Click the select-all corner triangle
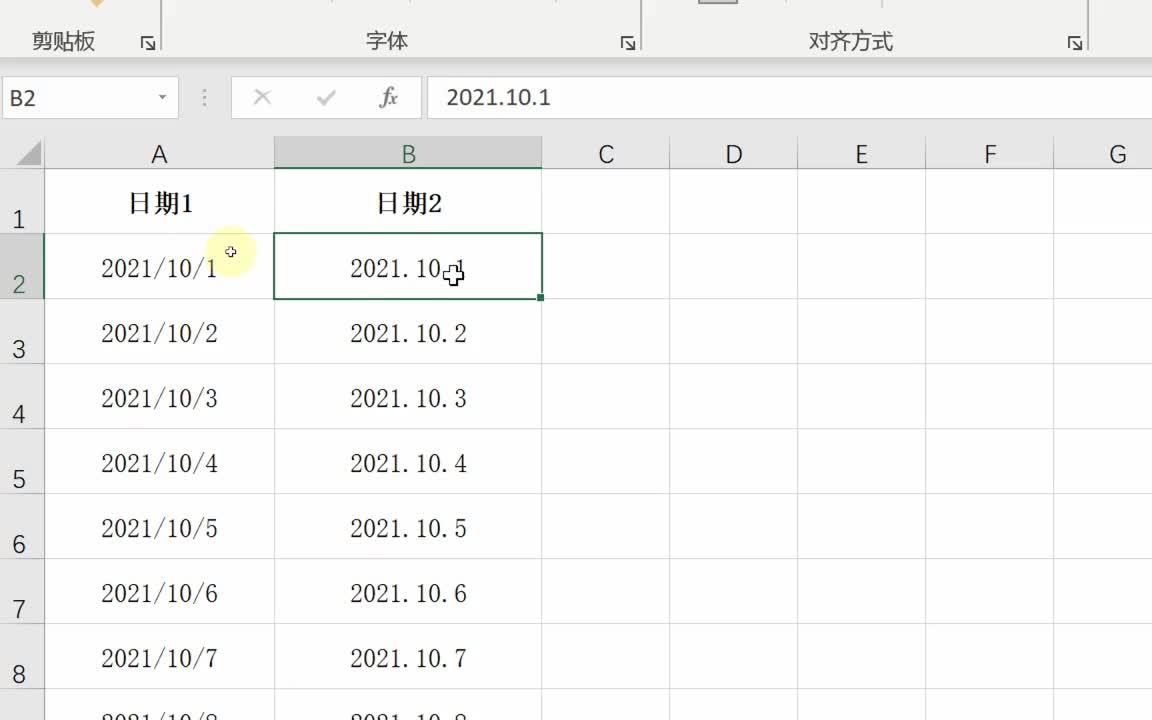This screenshot has width=1152, height=720. click(x=29, y=154)
